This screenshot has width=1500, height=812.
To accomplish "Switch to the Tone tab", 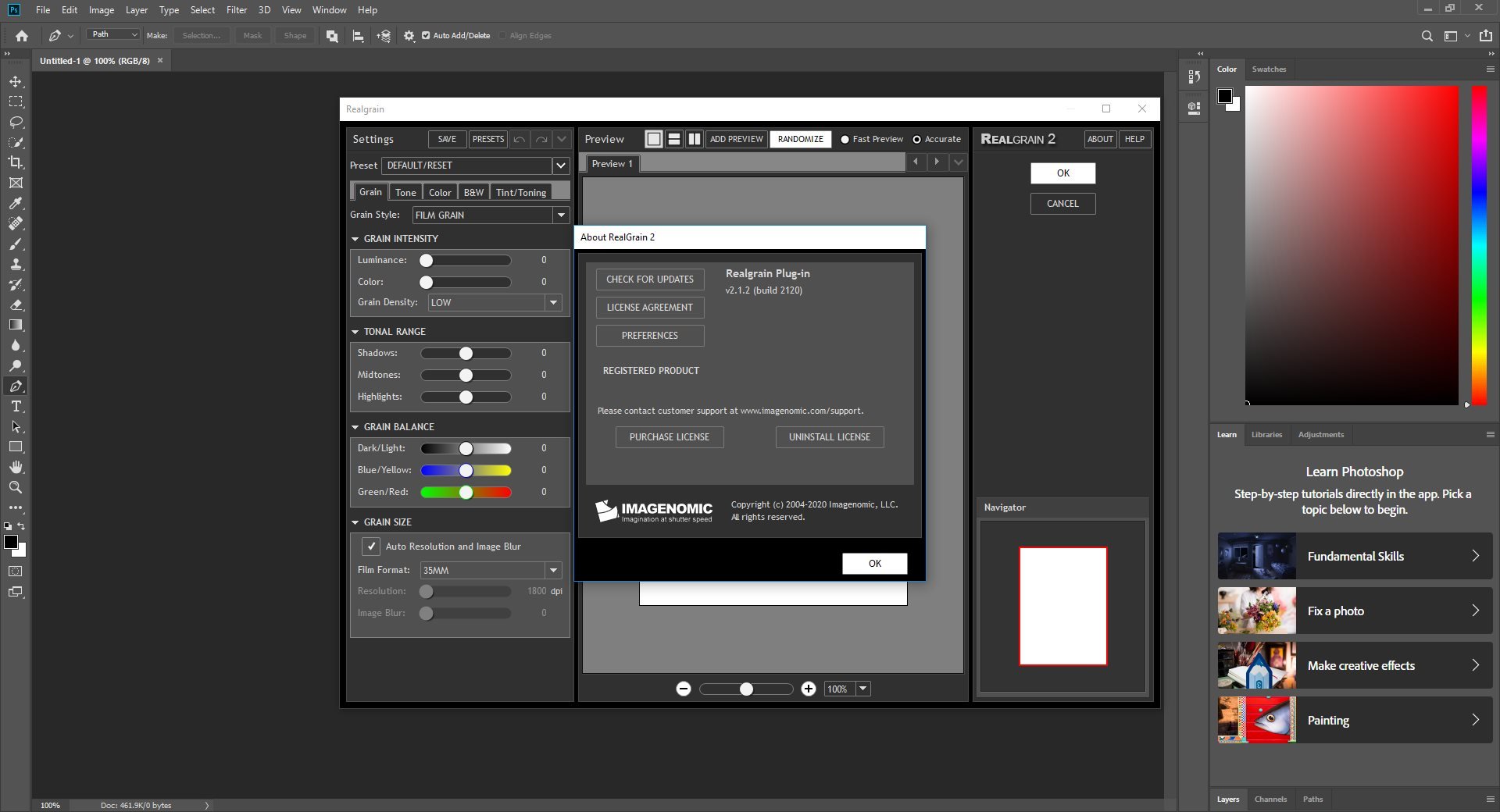I will pos(405,192).
